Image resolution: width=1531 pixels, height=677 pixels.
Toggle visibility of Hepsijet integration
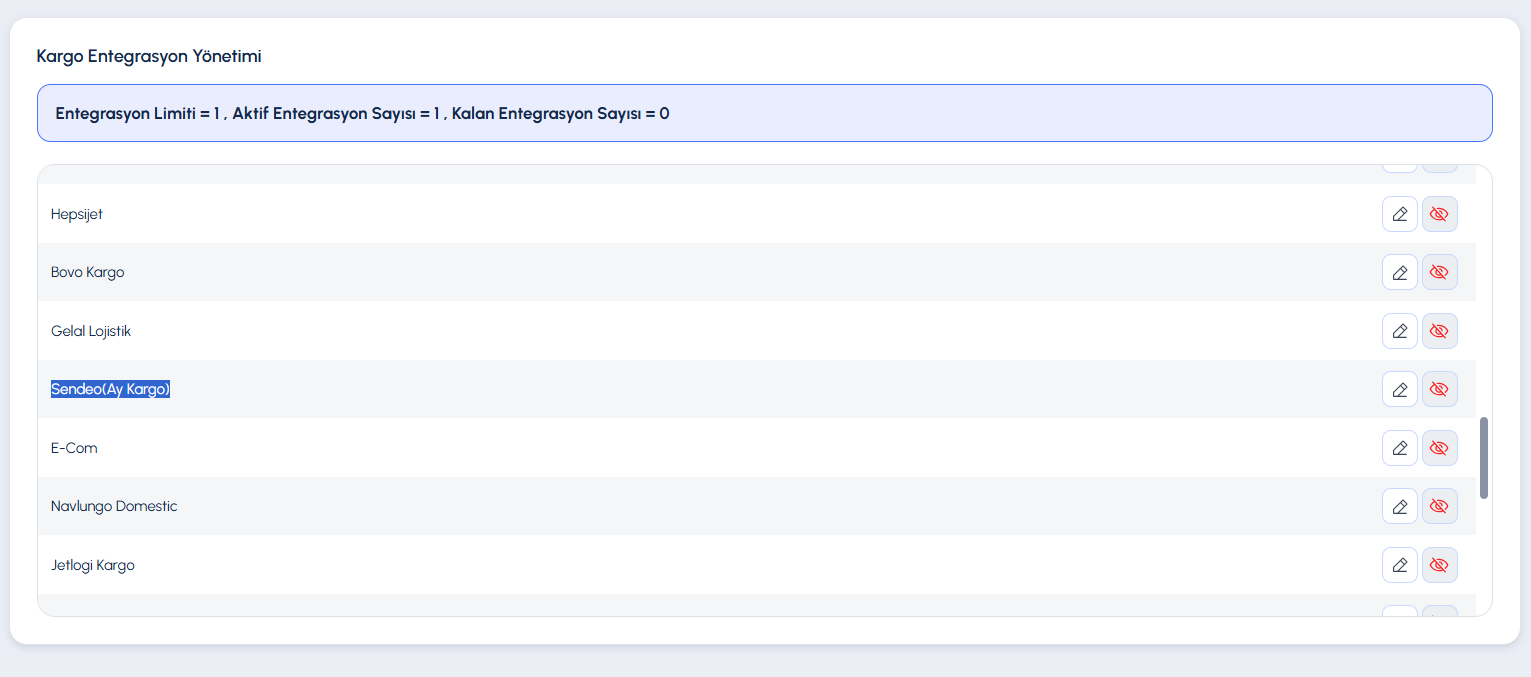1440,214
